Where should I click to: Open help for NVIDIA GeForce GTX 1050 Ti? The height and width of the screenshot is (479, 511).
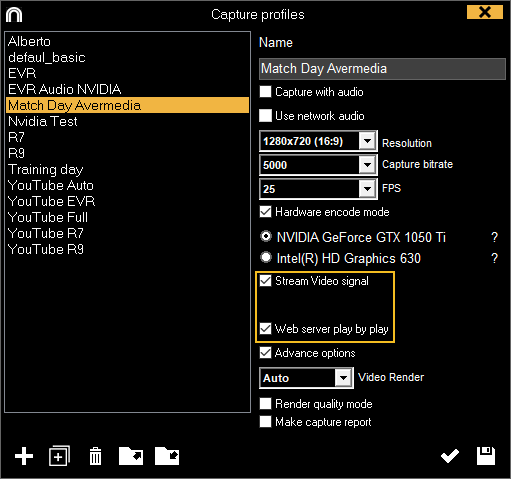pos(495,237)
